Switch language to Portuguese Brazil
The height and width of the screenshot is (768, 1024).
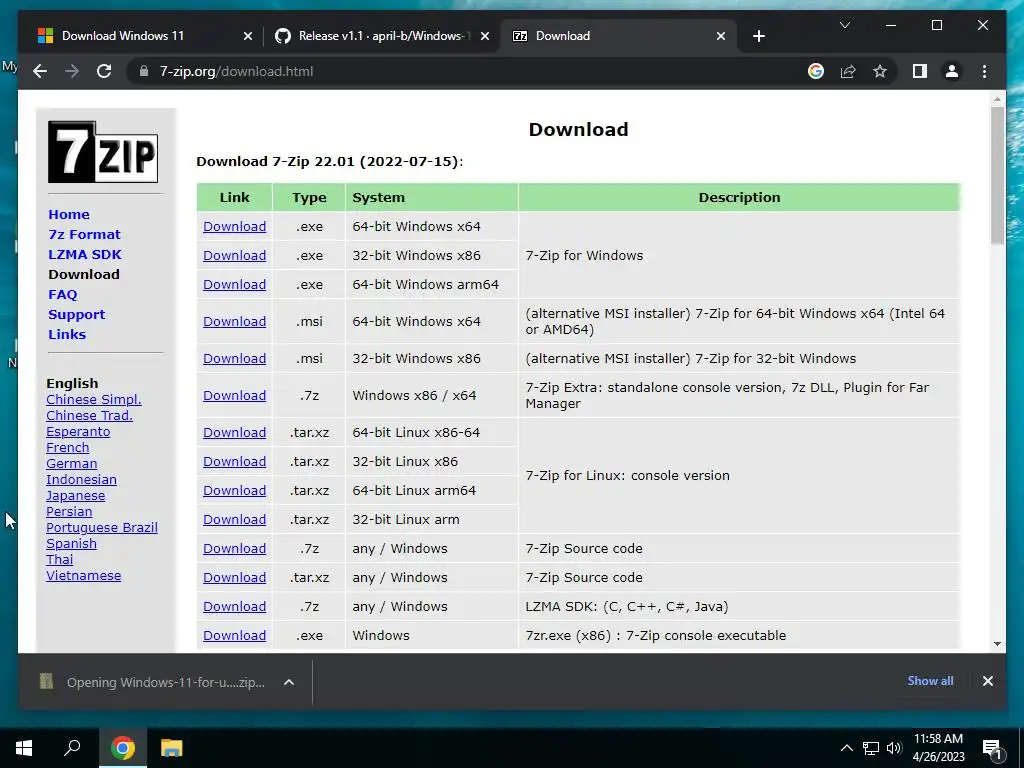point(102,528)
